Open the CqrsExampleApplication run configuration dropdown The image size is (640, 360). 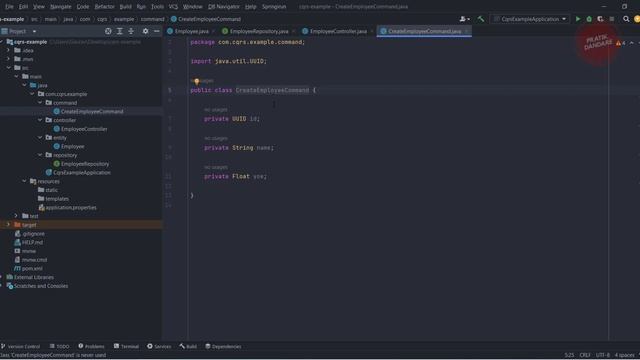click(x=530, y=19)
